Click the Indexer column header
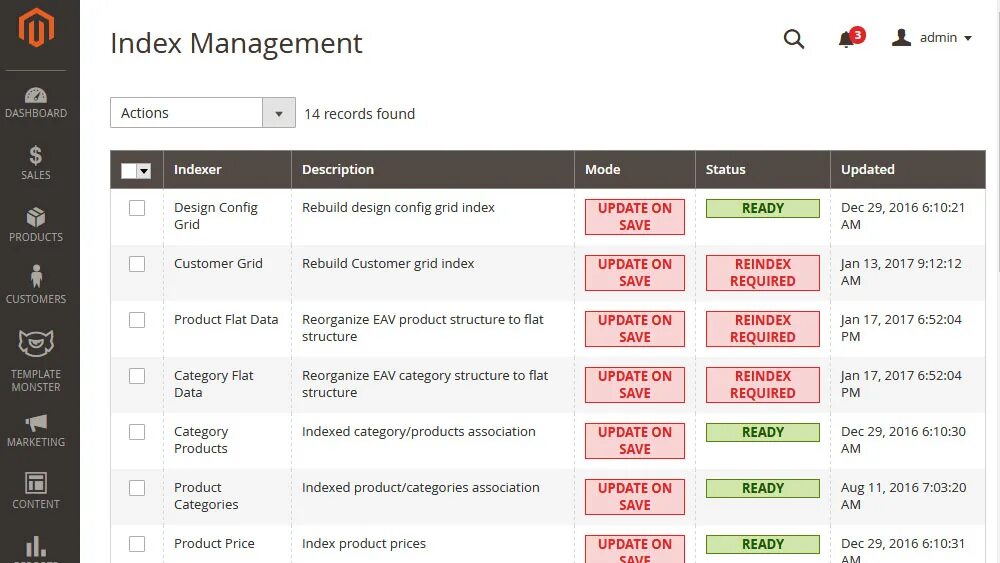 point(198,170)
